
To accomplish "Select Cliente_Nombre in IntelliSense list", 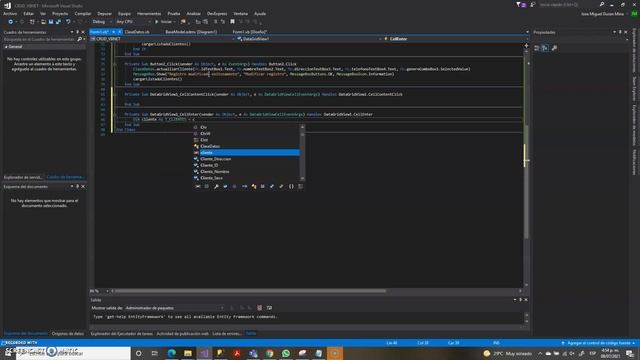I will 247,171.
